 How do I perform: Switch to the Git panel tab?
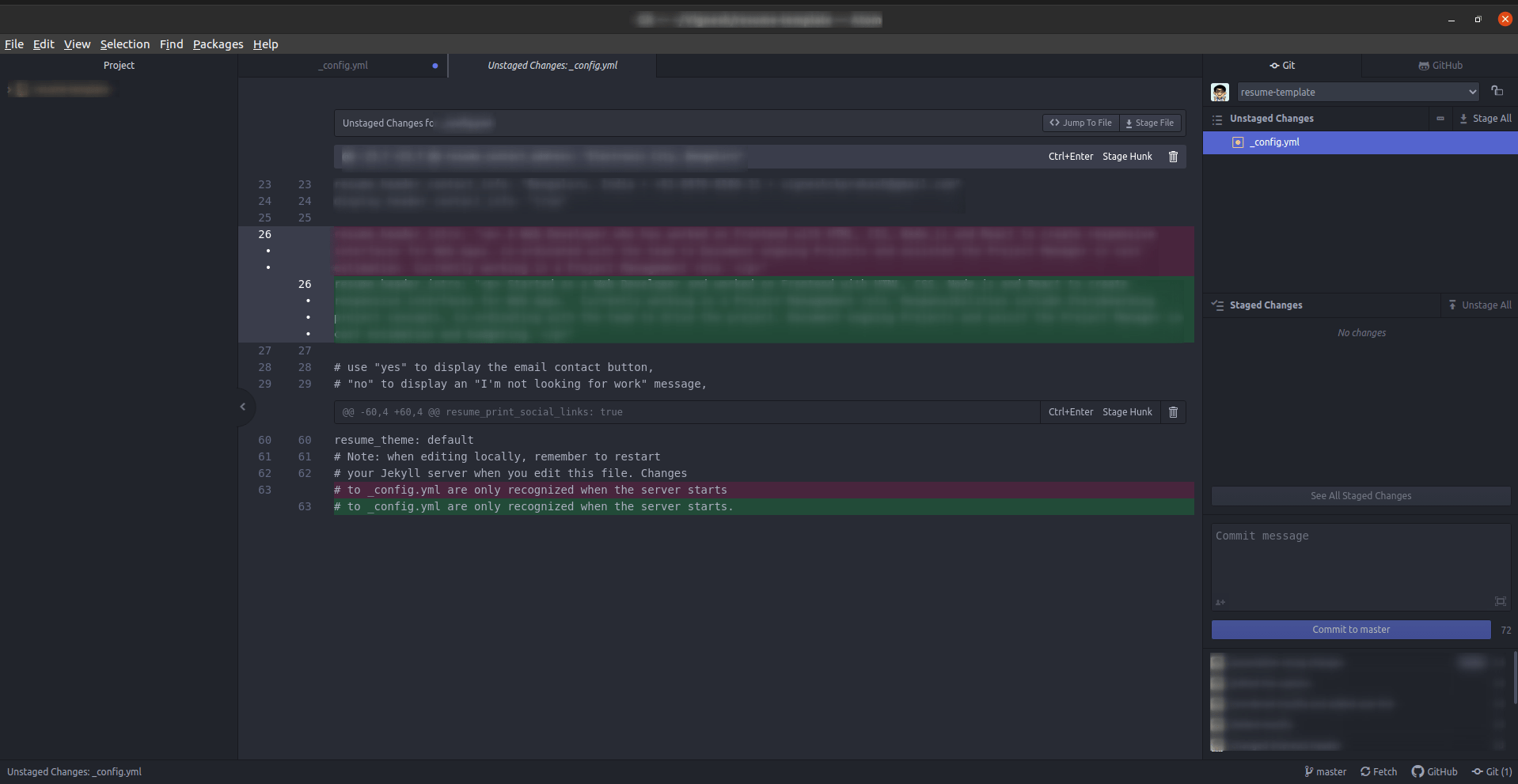tap(1282, 66)
